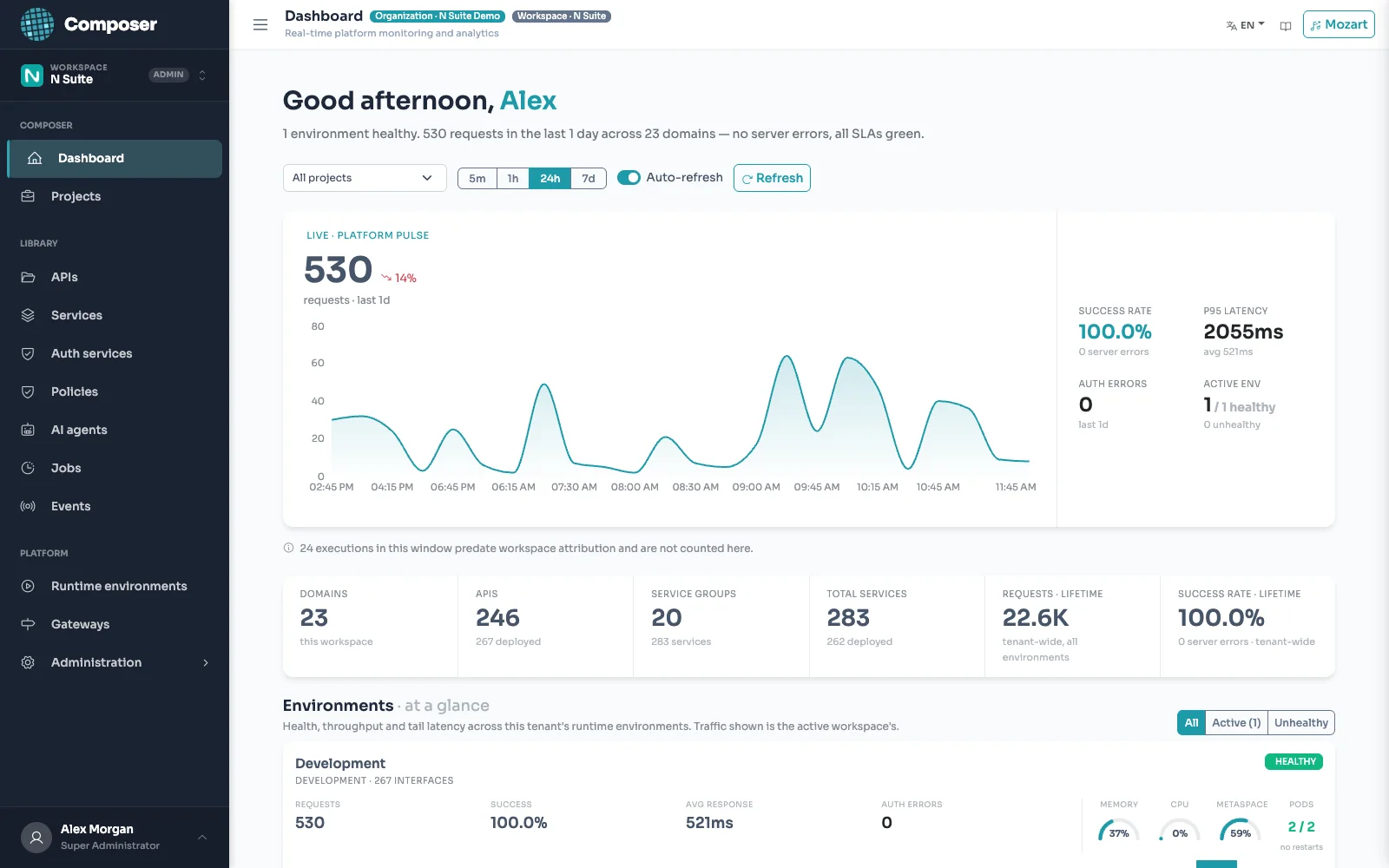Select the 24h time range
The height and width of the screenshot is (868, 1389).
click(x=550, y=178)
